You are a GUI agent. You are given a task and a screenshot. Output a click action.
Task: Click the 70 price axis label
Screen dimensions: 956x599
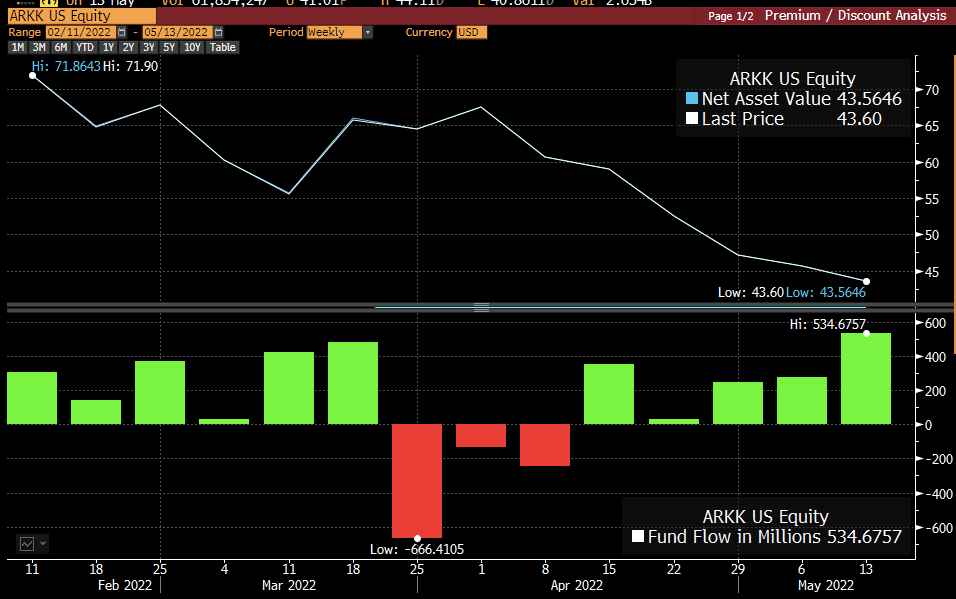pyautogui.click(x=932, y=90)
